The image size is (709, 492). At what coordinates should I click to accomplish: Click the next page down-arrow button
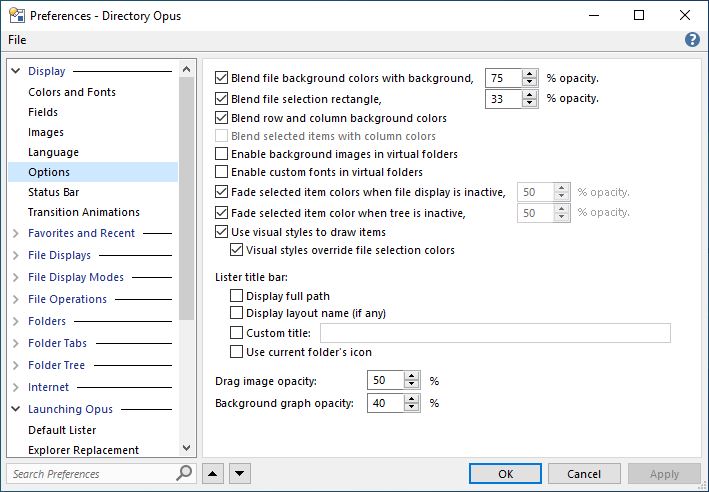click(x=240, y=474)
